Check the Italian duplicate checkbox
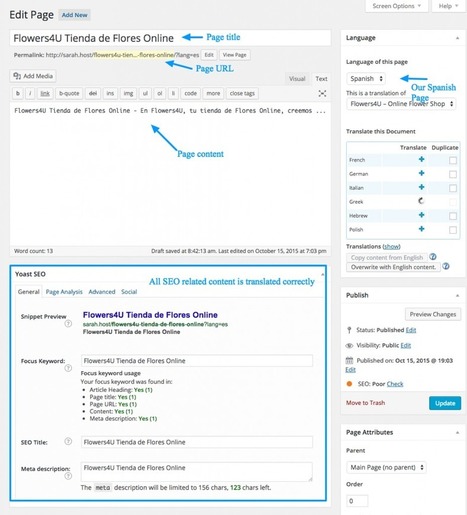The image size is (467, 515). coord(453,188)
